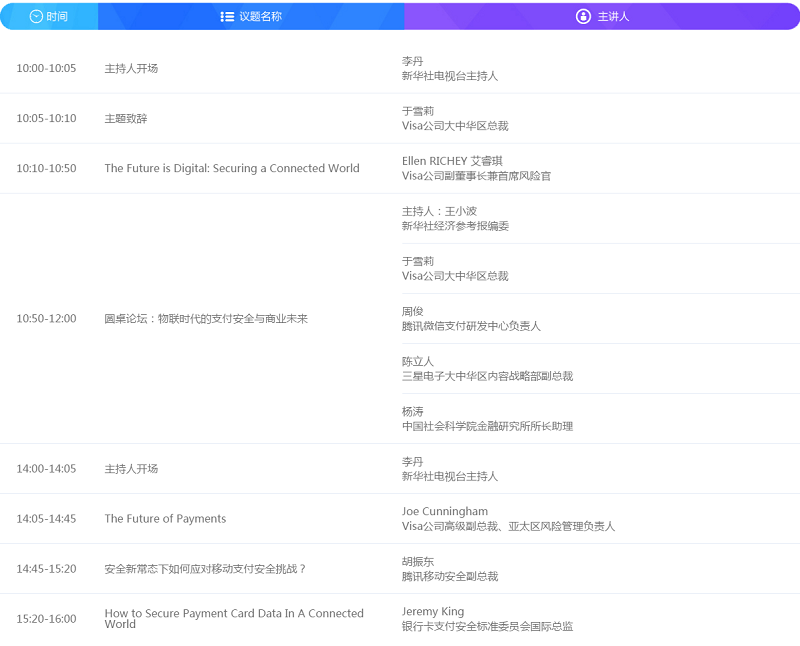
Task: Click panelist 陈立人 from Samsung
Action: [418, 361]
